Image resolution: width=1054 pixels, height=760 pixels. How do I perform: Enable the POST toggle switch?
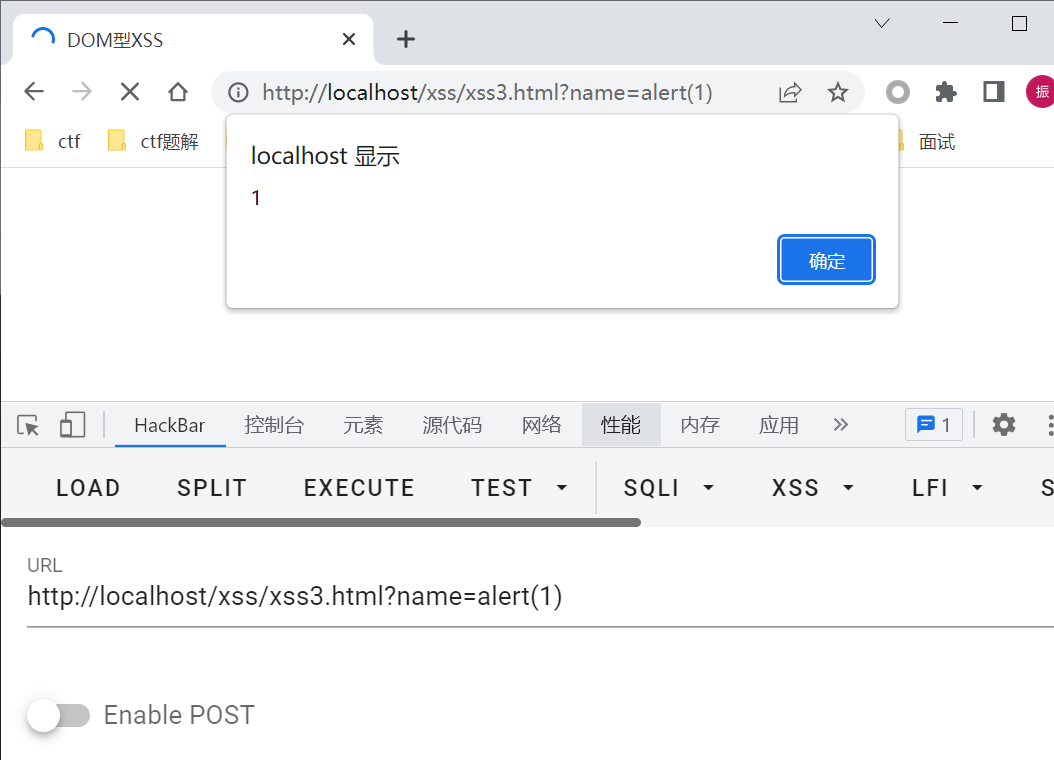(x=59, y=716)
